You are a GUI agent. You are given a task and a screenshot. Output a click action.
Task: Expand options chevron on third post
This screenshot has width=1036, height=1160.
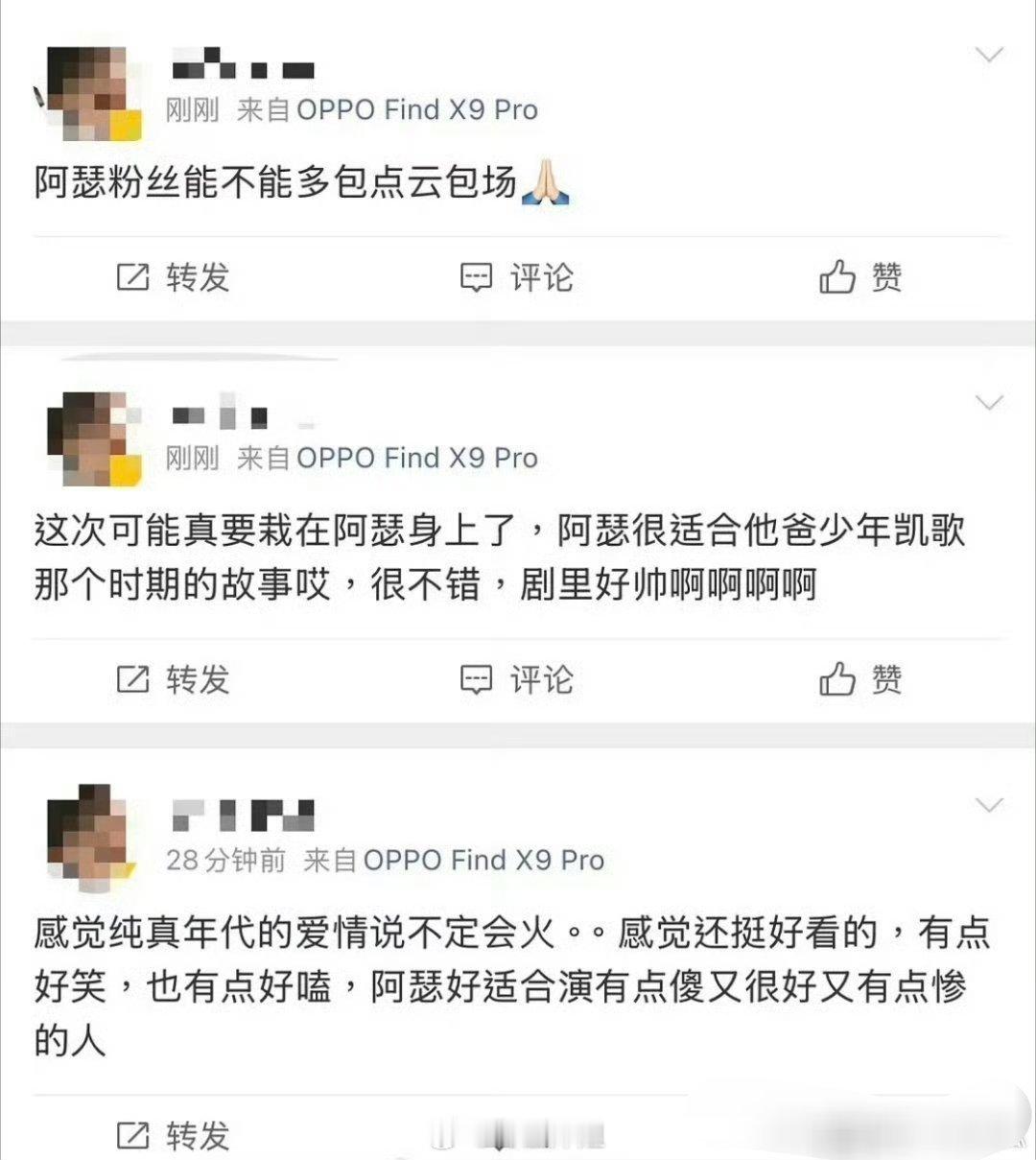989,804
